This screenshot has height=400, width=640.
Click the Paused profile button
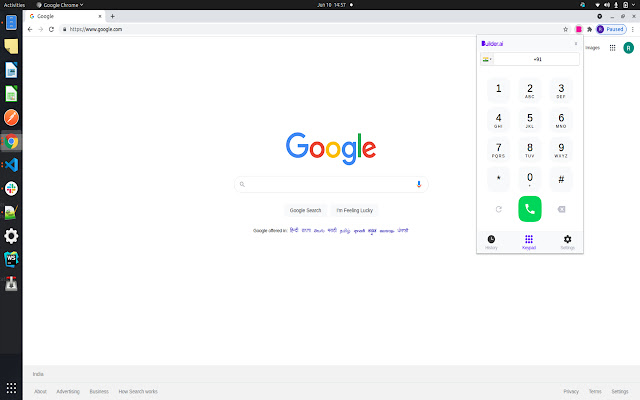click(x=611, y=29)
